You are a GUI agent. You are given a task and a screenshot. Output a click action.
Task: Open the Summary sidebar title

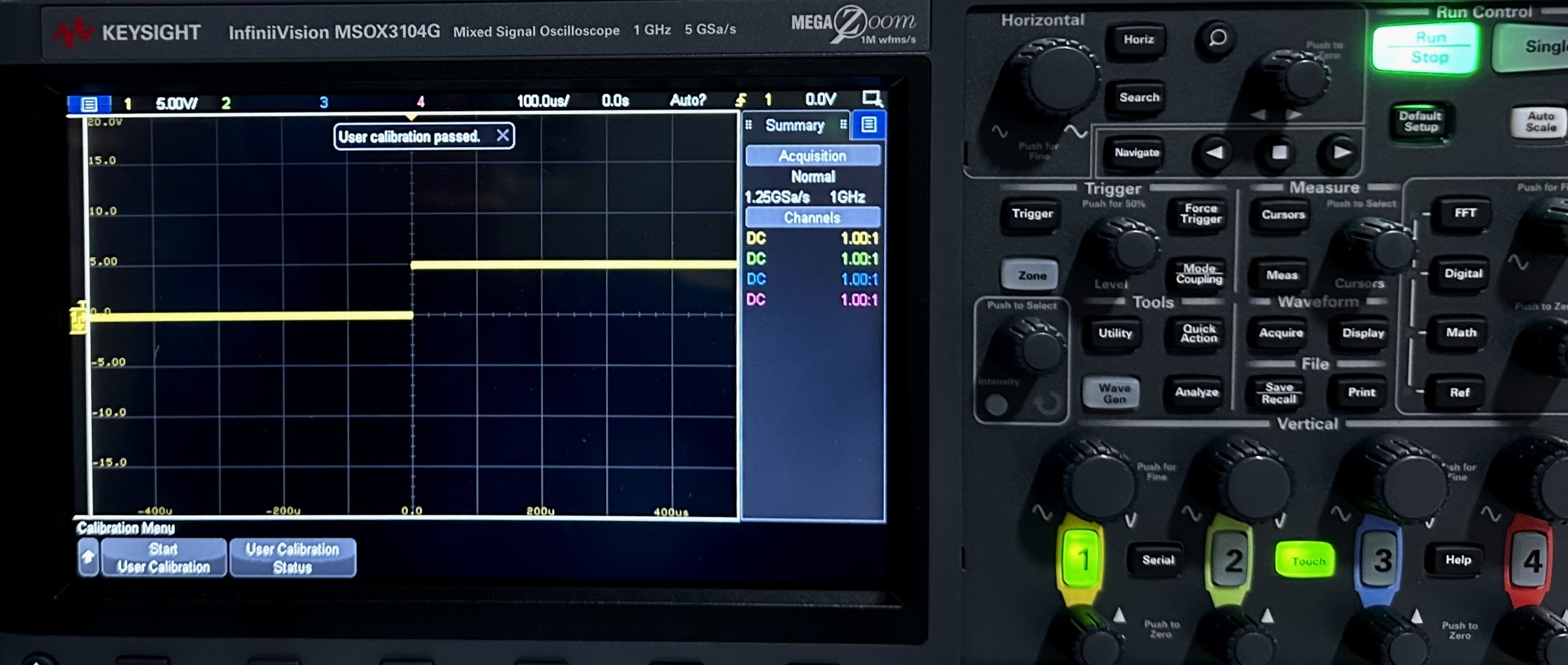point(795,125)
